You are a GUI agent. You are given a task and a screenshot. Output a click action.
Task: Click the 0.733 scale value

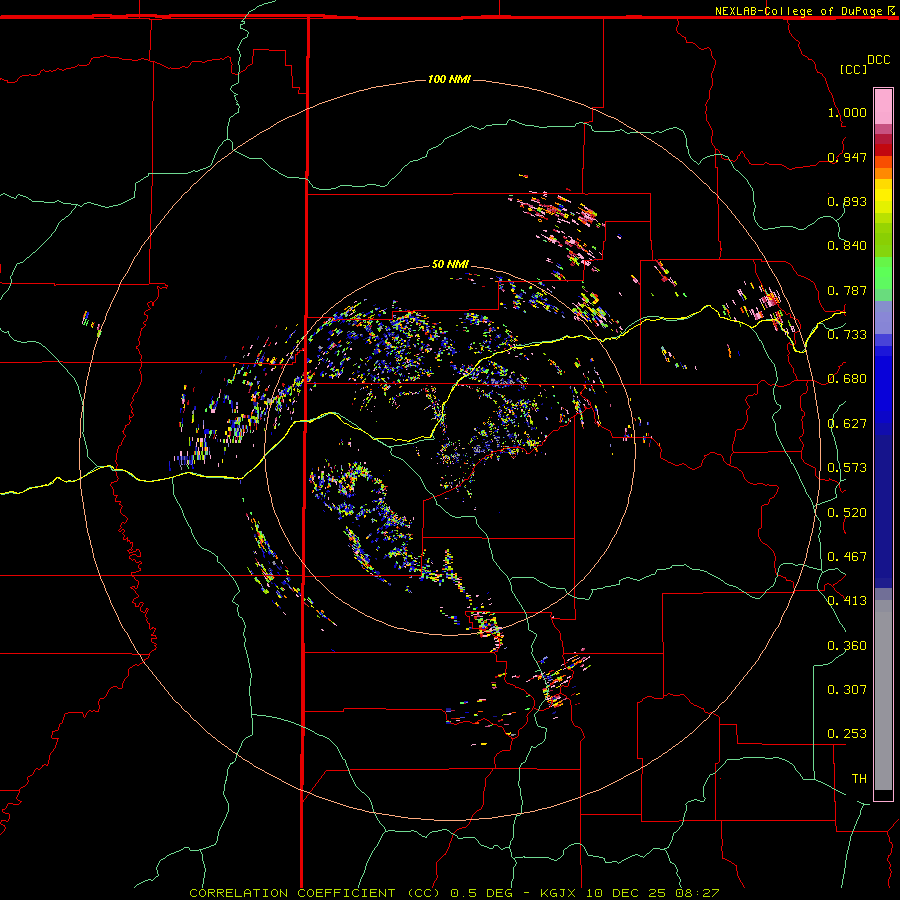click(x=847, y=335)
